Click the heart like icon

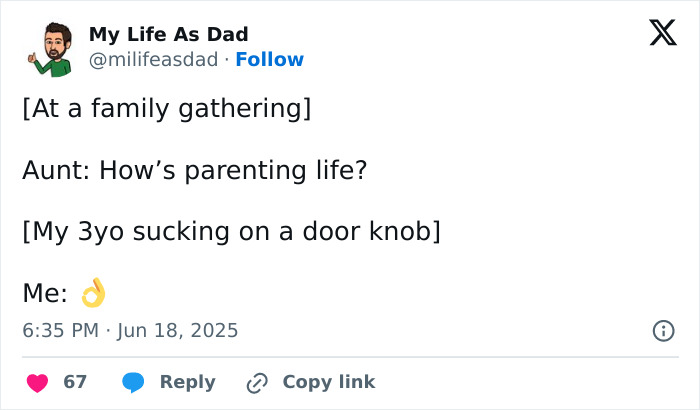click(x=38, y=382)
